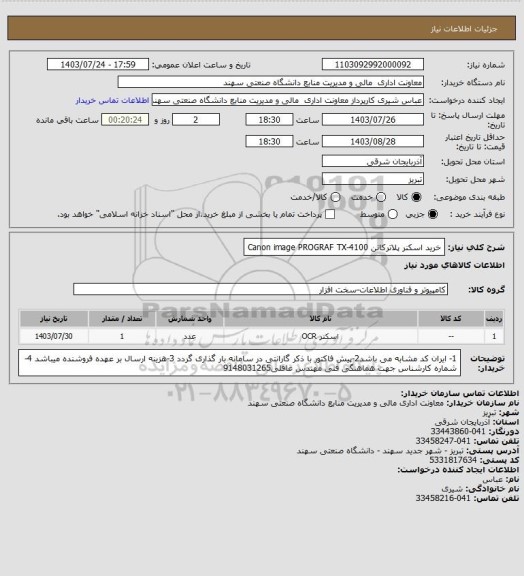Select the متوسط purchase type radio
This screenshot has height=576, width=524.
pos(393,214)
